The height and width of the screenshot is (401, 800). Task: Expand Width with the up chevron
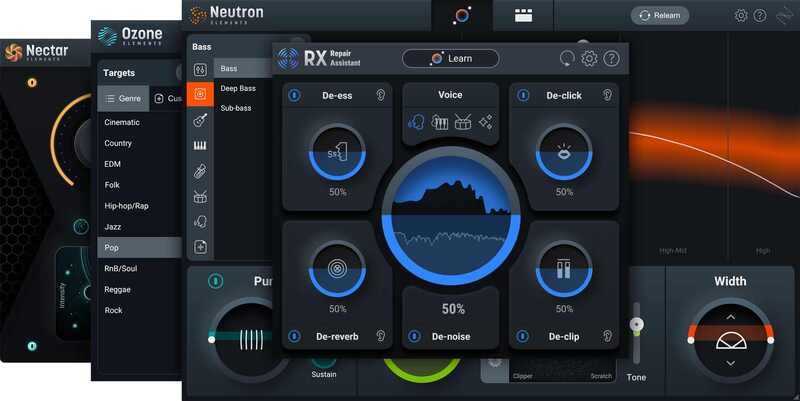coord(730,317)
